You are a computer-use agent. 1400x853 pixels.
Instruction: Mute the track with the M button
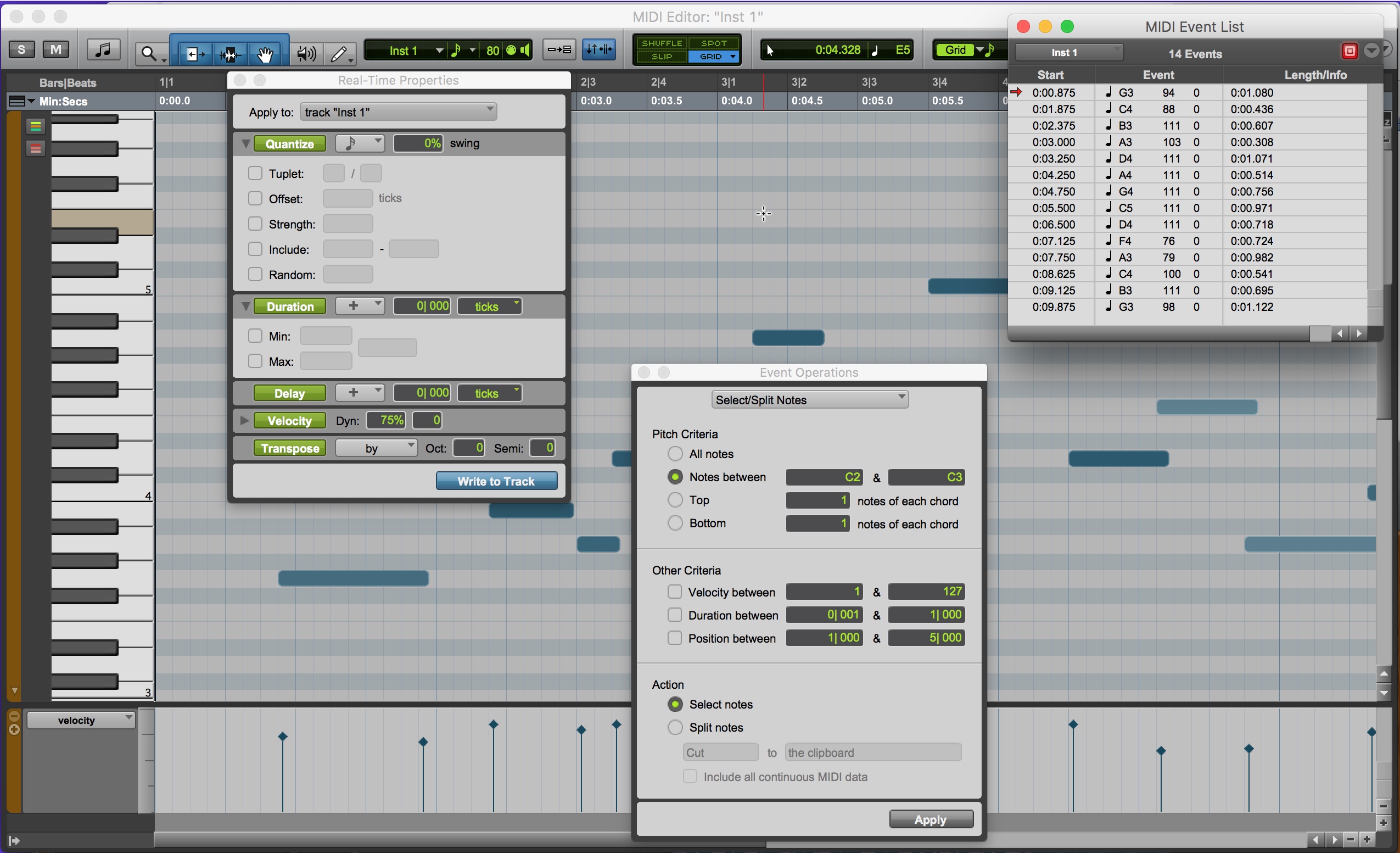[56, 49]
